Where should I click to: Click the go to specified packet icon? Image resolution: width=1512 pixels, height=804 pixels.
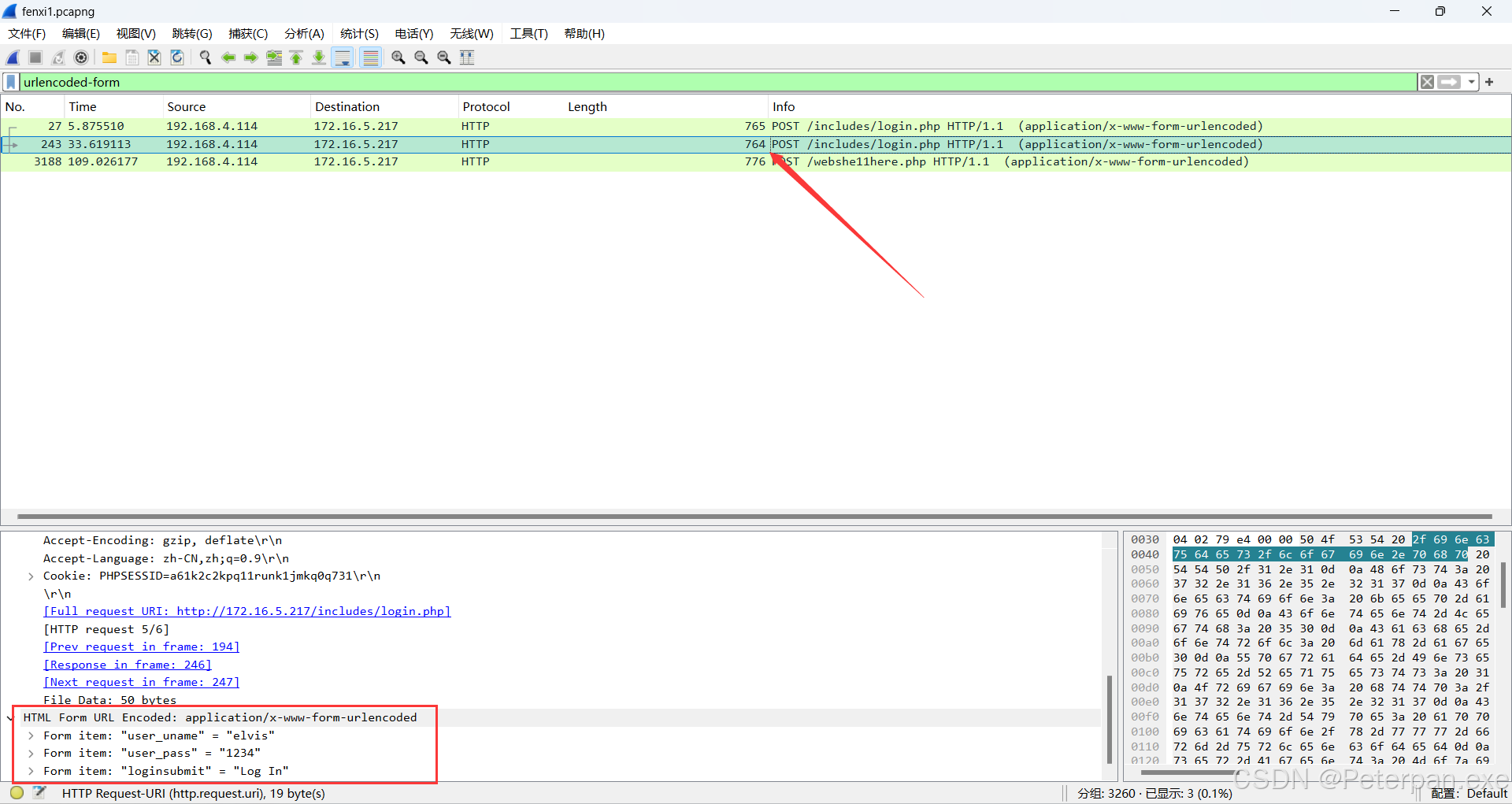click(x=274, y=57)
